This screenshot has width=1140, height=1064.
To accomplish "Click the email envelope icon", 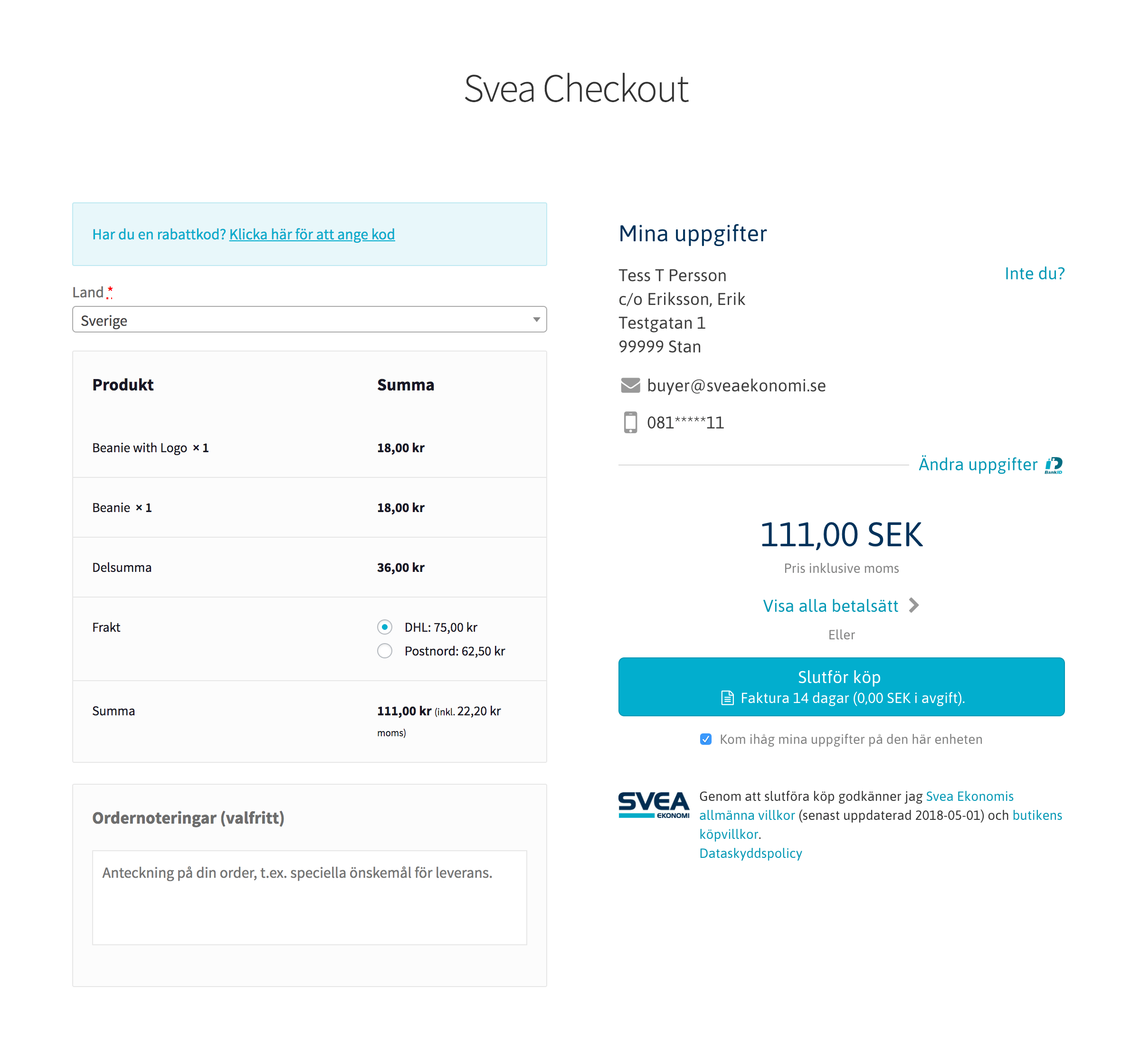I will click(x=630, y=385).
